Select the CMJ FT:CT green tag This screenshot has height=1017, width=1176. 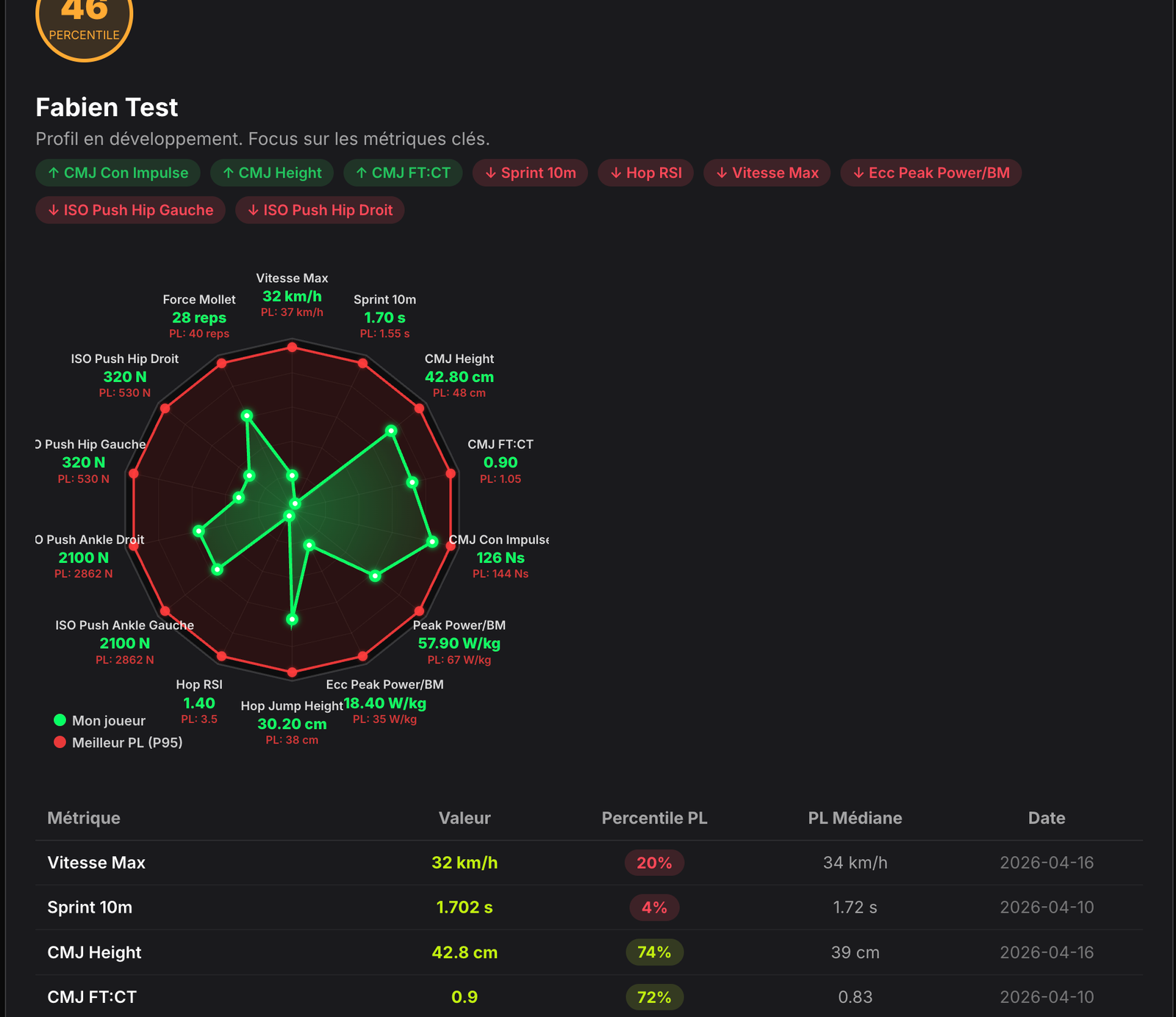point(403,173)
